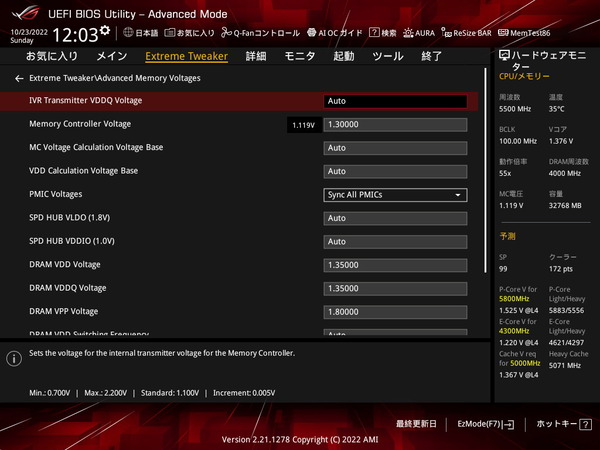Toggle ReSize BAR icon
Screen dimensions: 600x450
point(447,33)
